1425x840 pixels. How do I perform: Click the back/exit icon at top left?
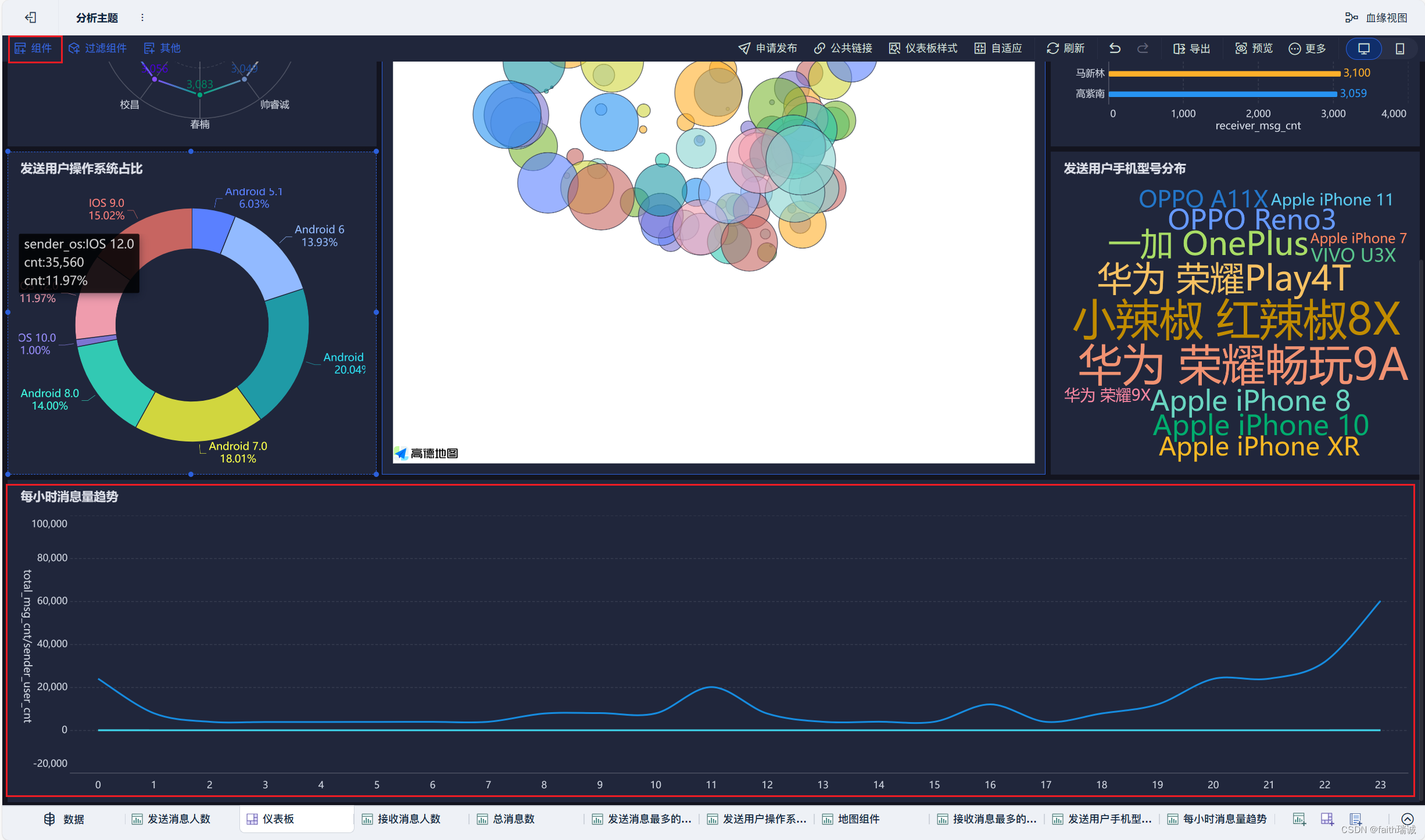pos(31,17)
